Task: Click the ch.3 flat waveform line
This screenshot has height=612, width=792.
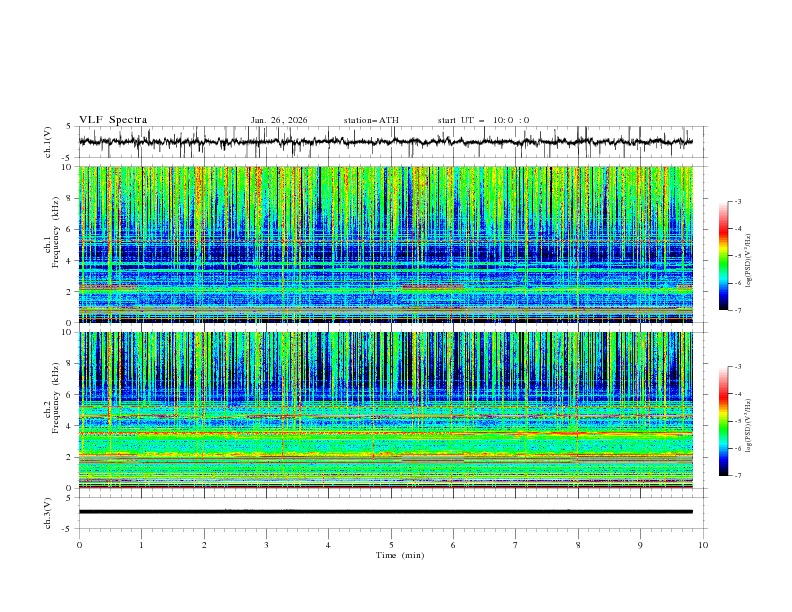Action: [390, 511]
